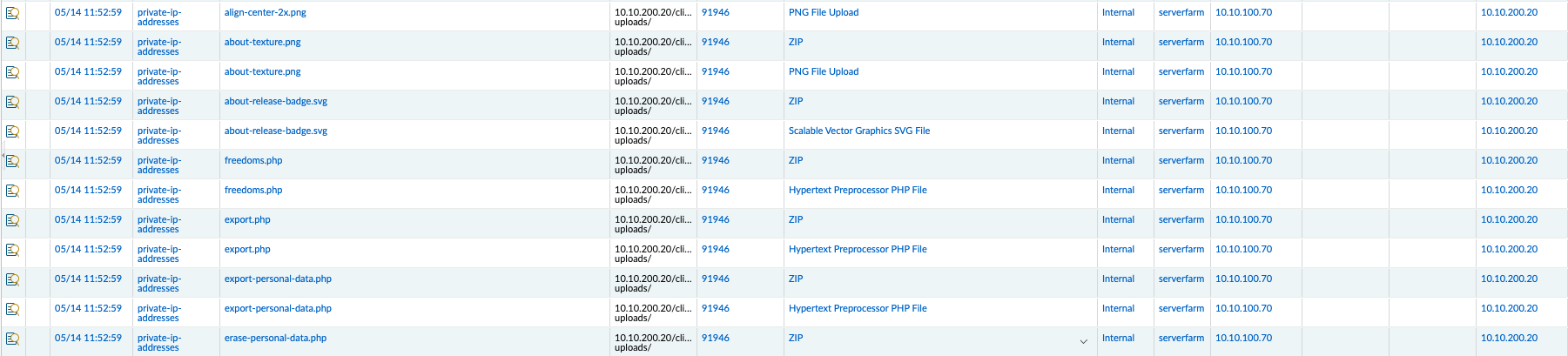1568x356 pixels.
Task: Click the Scalable Vector Graphics SVG File link
Action: point(858,131)
